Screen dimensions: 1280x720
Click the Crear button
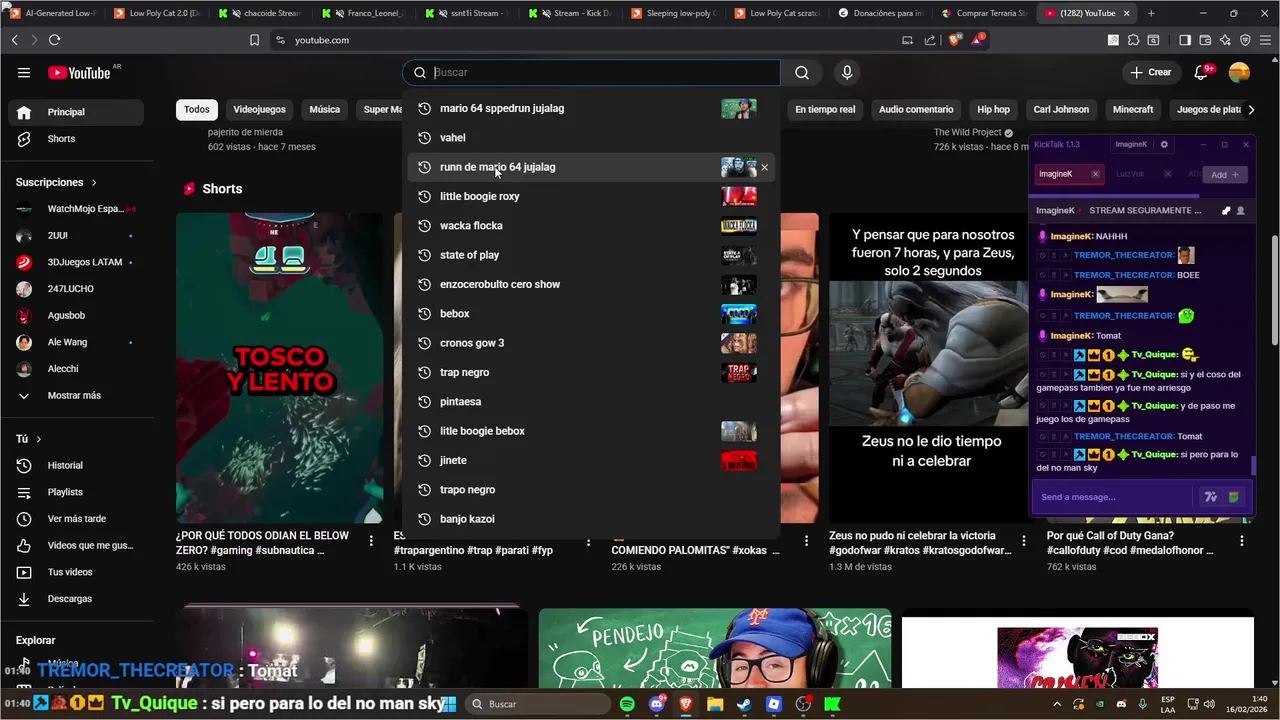1150,72
